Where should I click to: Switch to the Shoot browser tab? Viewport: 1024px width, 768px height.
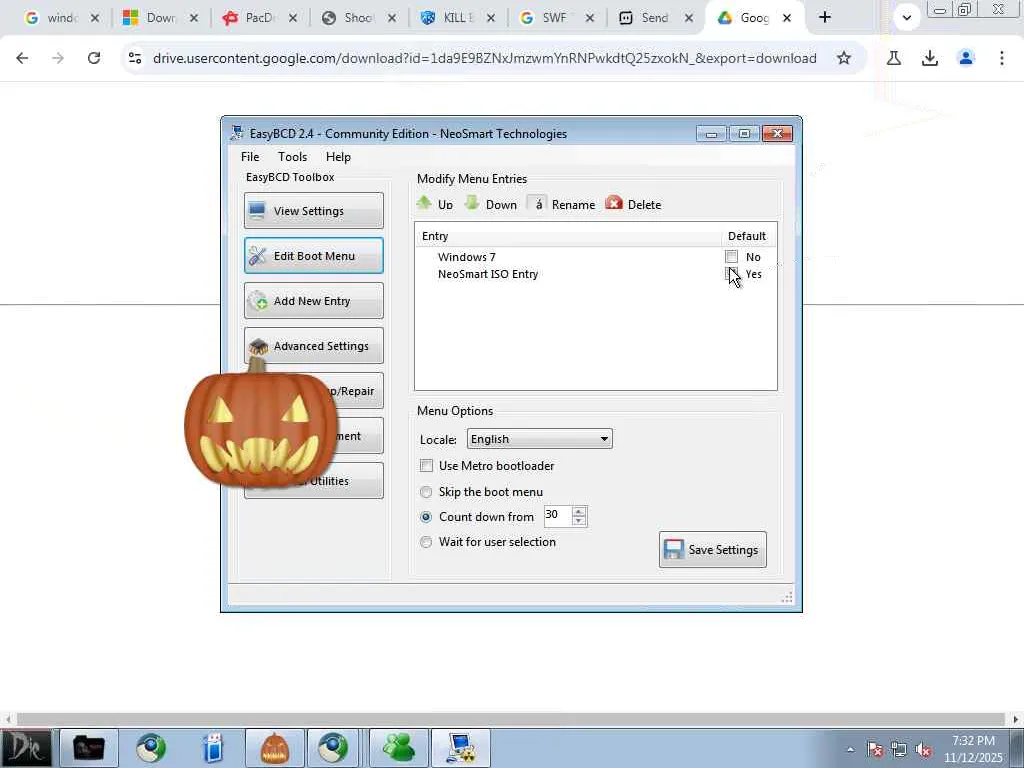(359, 18)
